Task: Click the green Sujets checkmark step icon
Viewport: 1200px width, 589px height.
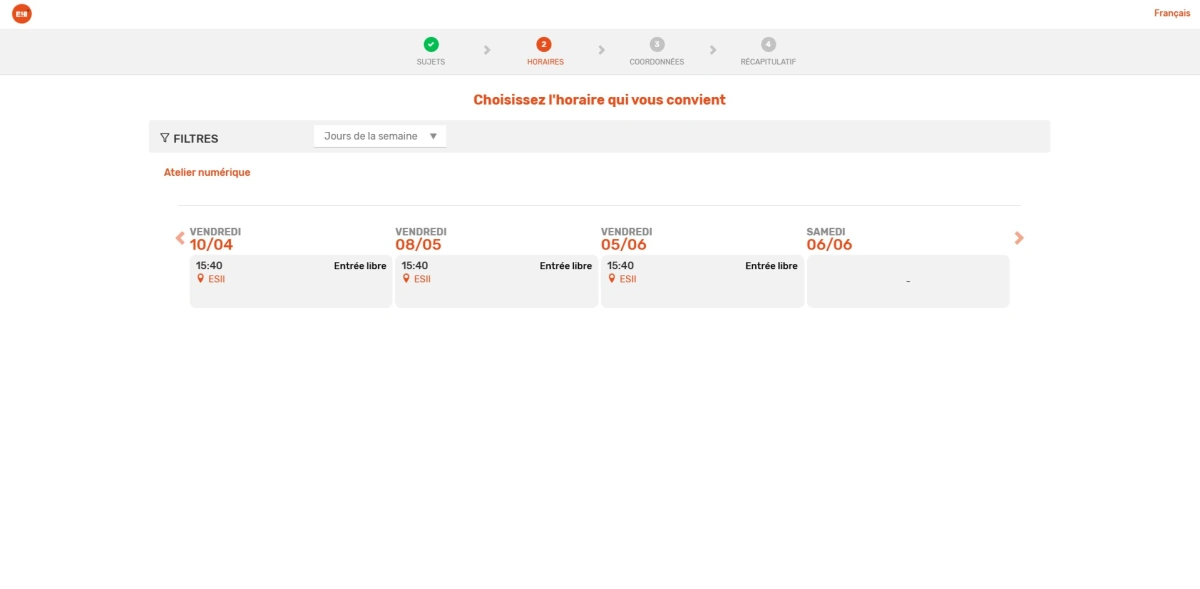Action: (x=431, y=44)
